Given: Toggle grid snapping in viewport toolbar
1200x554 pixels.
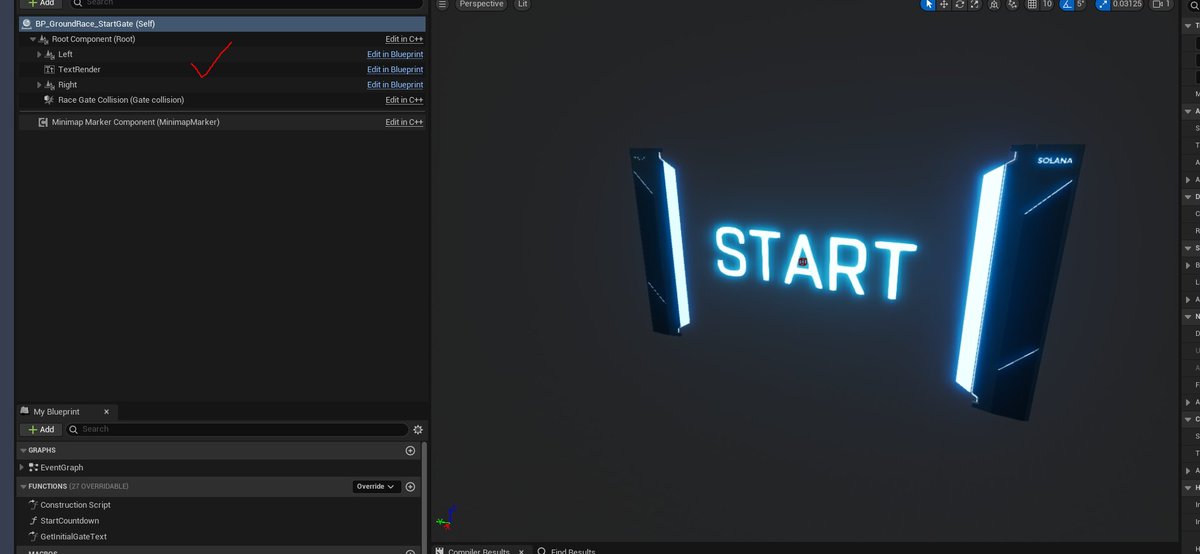Looking at the screenshot, I should tap(1032, 4).
